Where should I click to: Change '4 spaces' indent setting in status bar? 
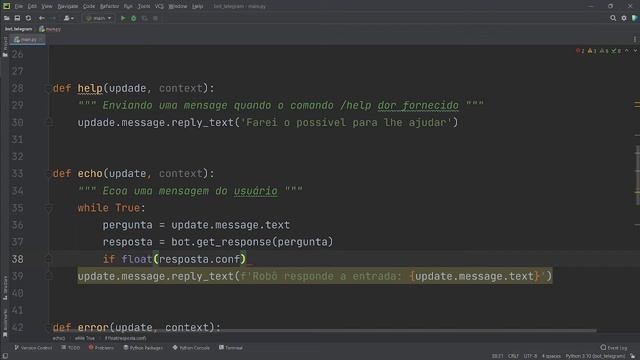point(551,356)
